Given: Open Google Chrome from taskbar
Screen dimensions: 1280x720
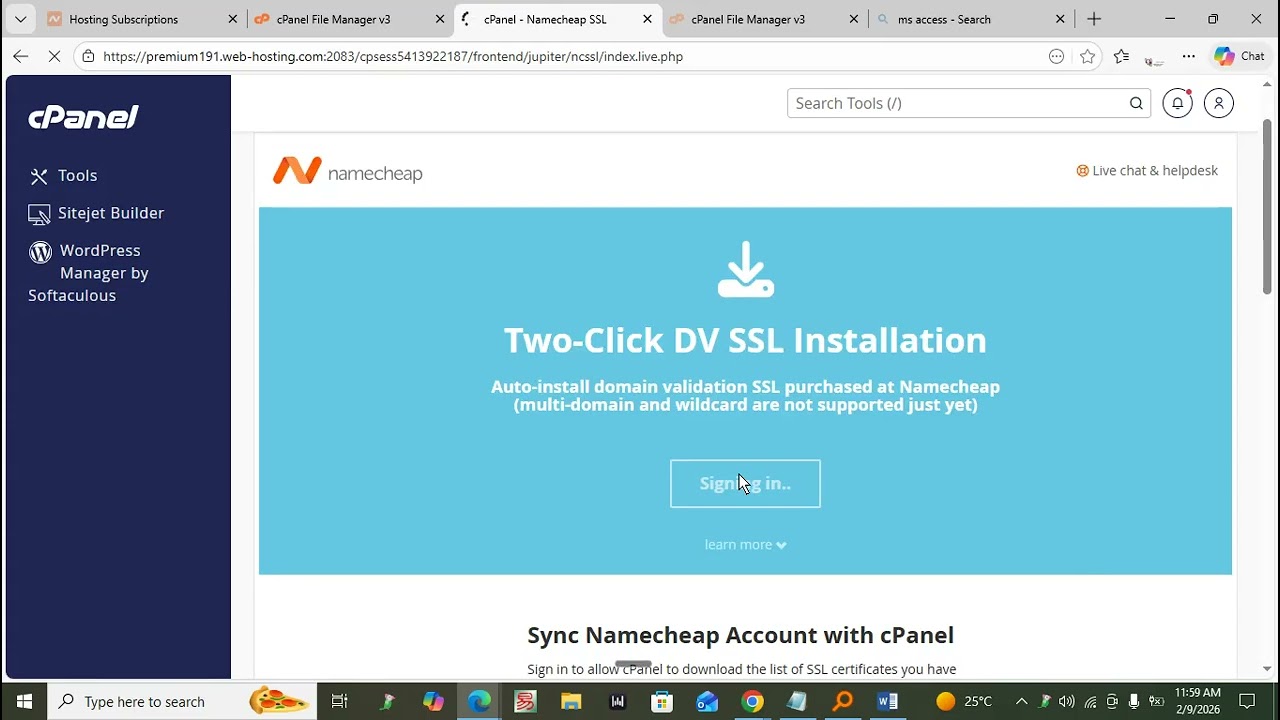Looking at the screenshot, I should click(x=753, y=701).
